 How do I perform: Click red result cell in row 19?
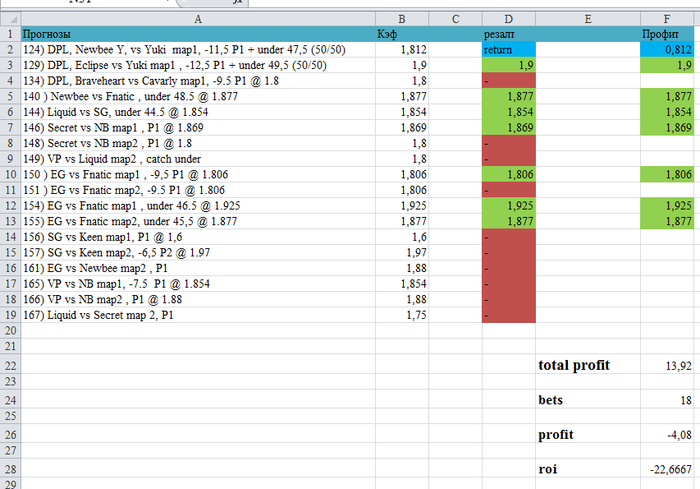click(x=508, y=315)
